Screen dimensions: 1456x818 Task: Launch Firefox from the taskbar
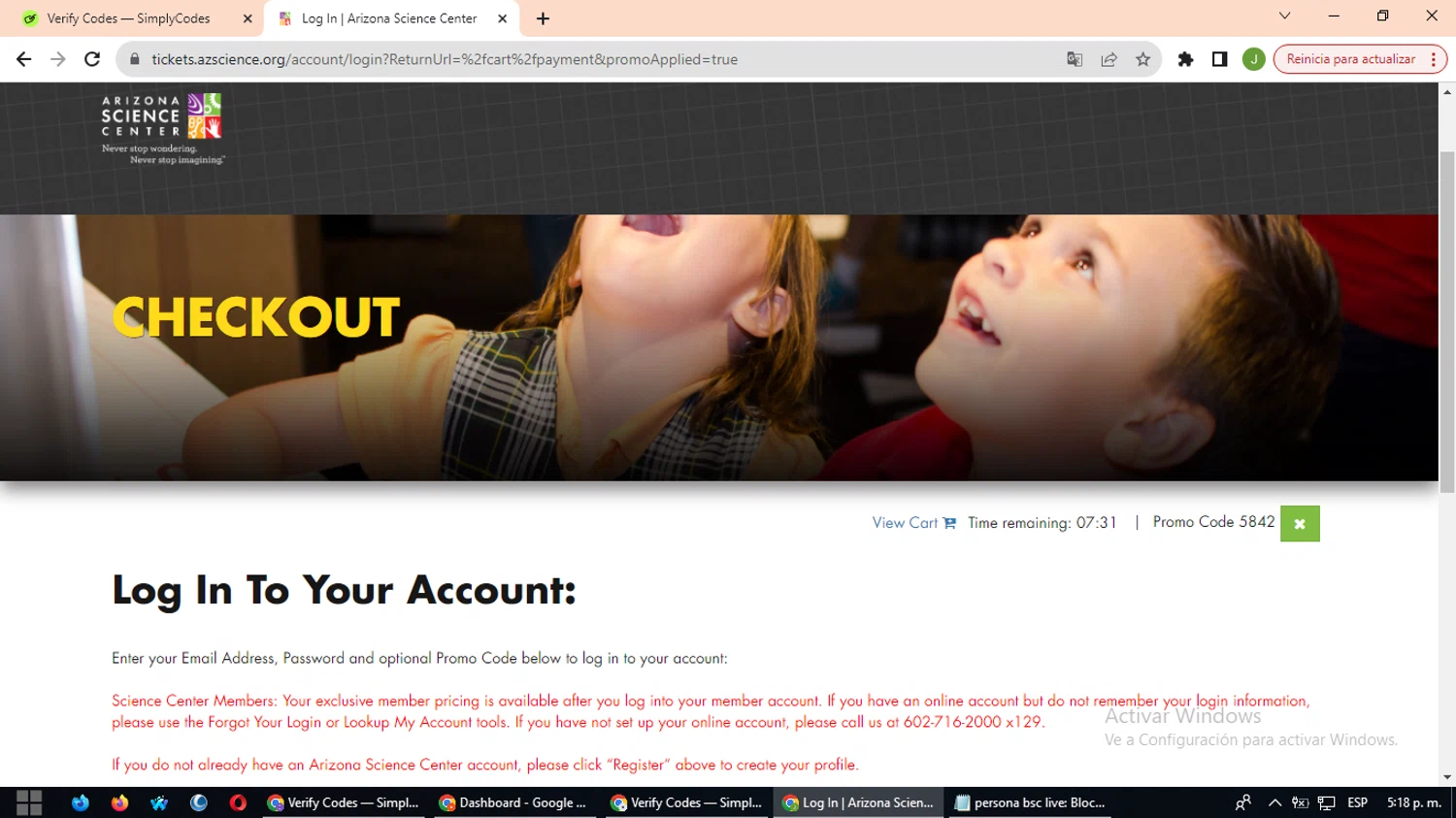click(x=119, y=802)
